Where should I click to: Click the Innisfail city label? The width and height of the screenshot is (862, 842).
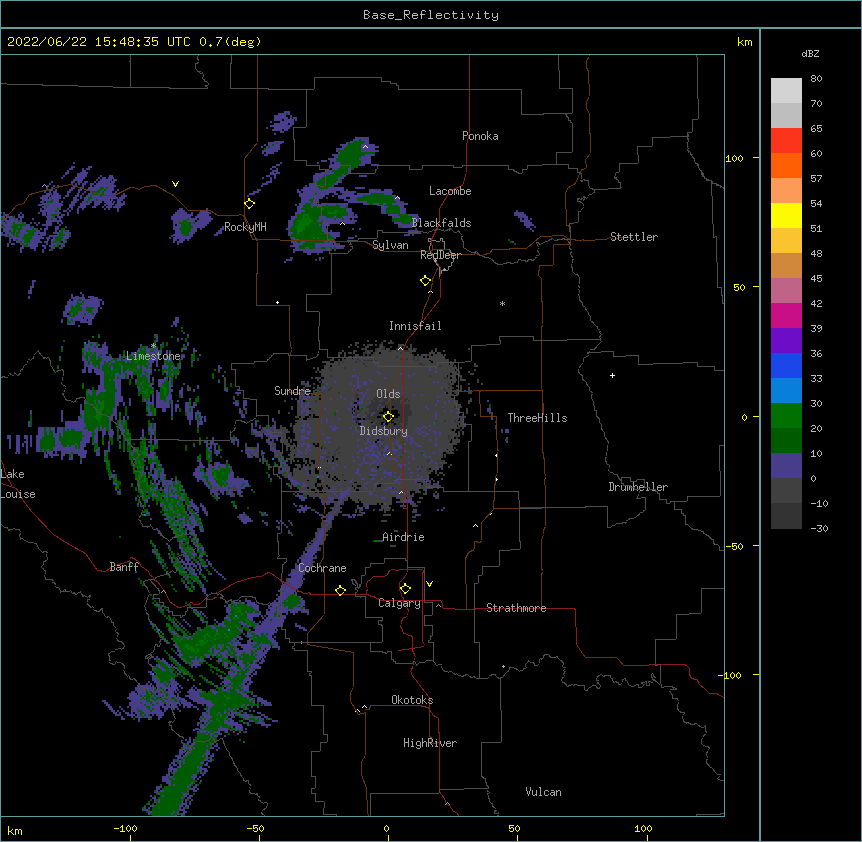(x=415, y=326)
